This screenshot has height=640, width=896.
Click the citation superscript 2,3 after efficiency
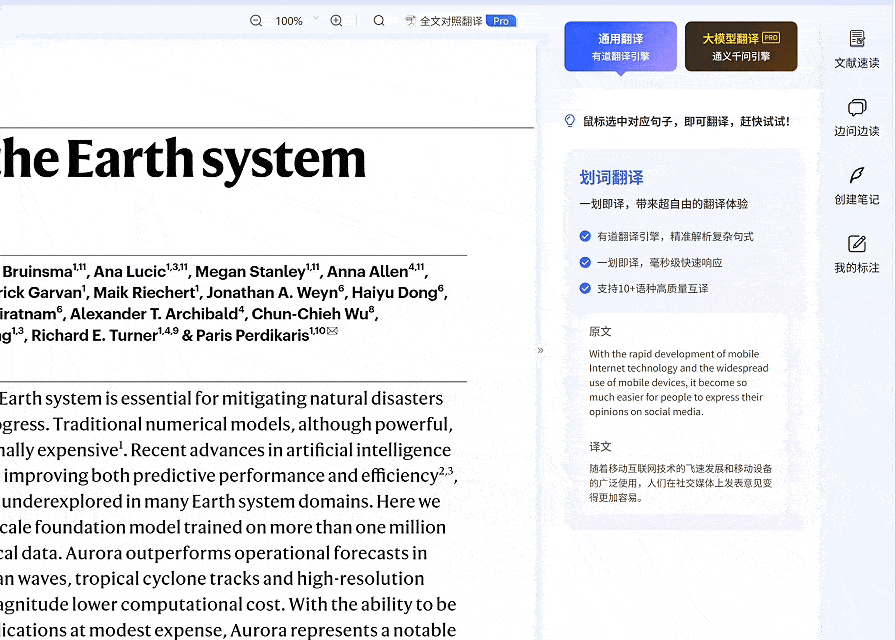(x=446, y=471)
